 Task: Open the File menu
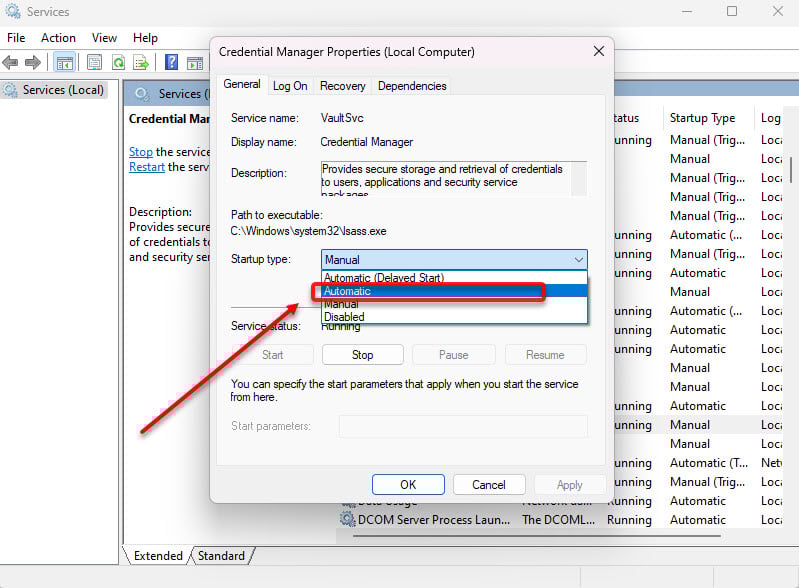16,38
